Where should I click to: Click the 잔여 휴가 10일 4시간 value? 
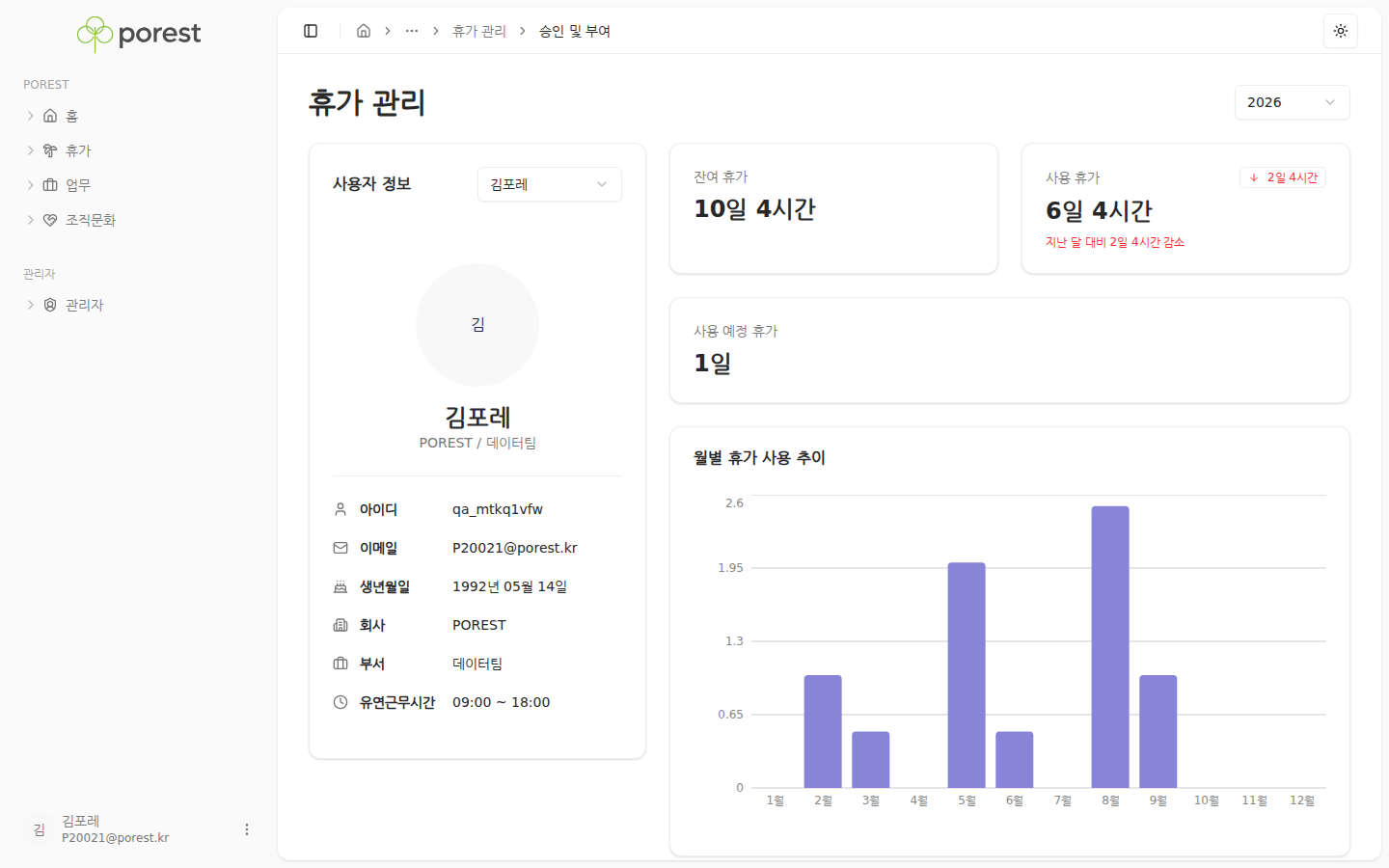click(755, 209)
